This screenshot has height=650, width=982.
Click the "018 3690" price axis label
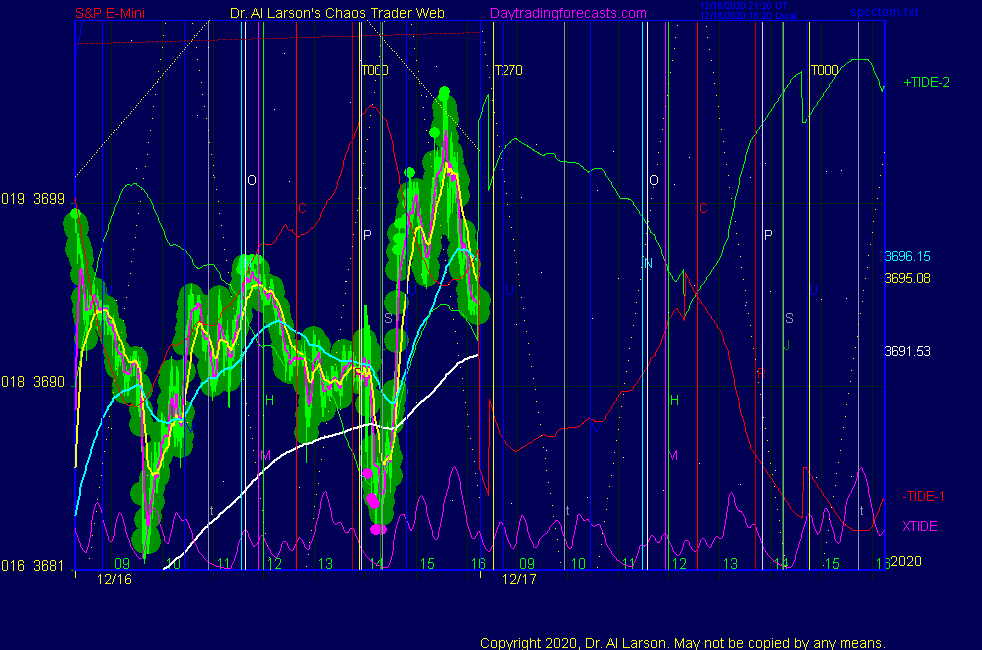pos(33,382)
